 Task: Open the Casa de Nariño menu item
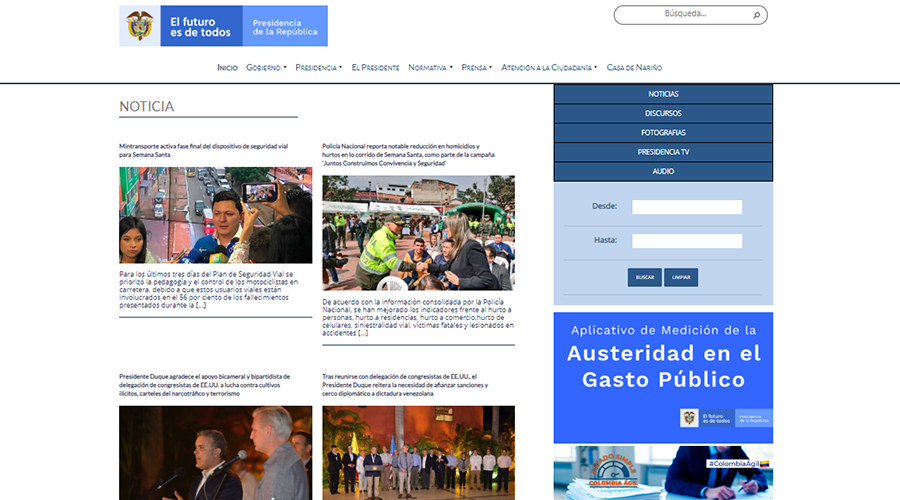[x=634, y=68]
